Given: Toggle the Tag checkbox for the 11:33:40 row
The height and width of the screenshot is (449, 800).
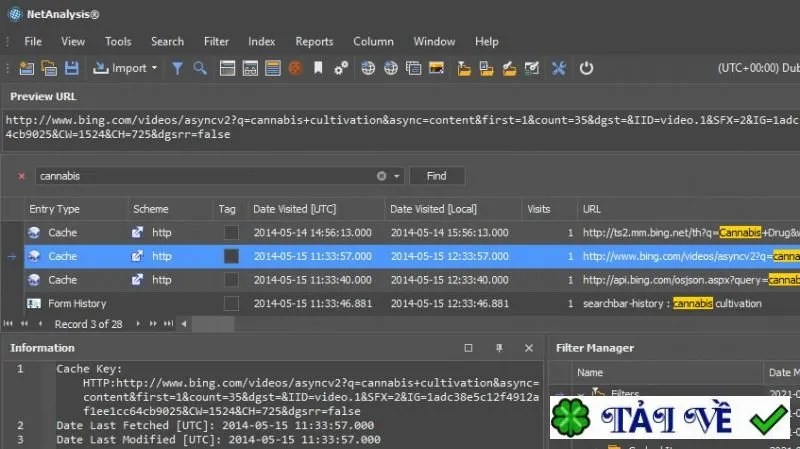Looking at the screenshot, I should 231,280.
